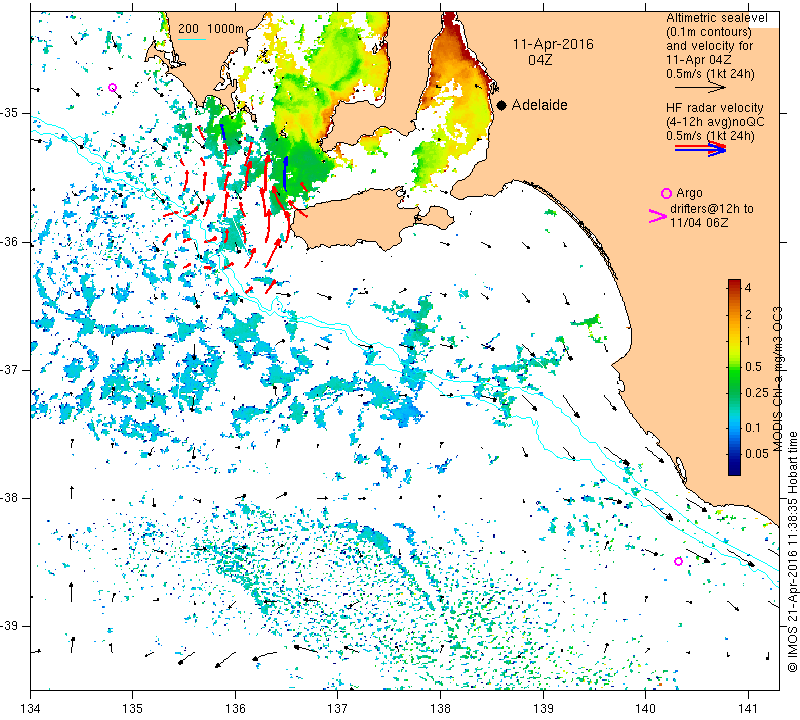
Task: Click the red-blue HF radar legend arrow
Action: tap(700, 149)
